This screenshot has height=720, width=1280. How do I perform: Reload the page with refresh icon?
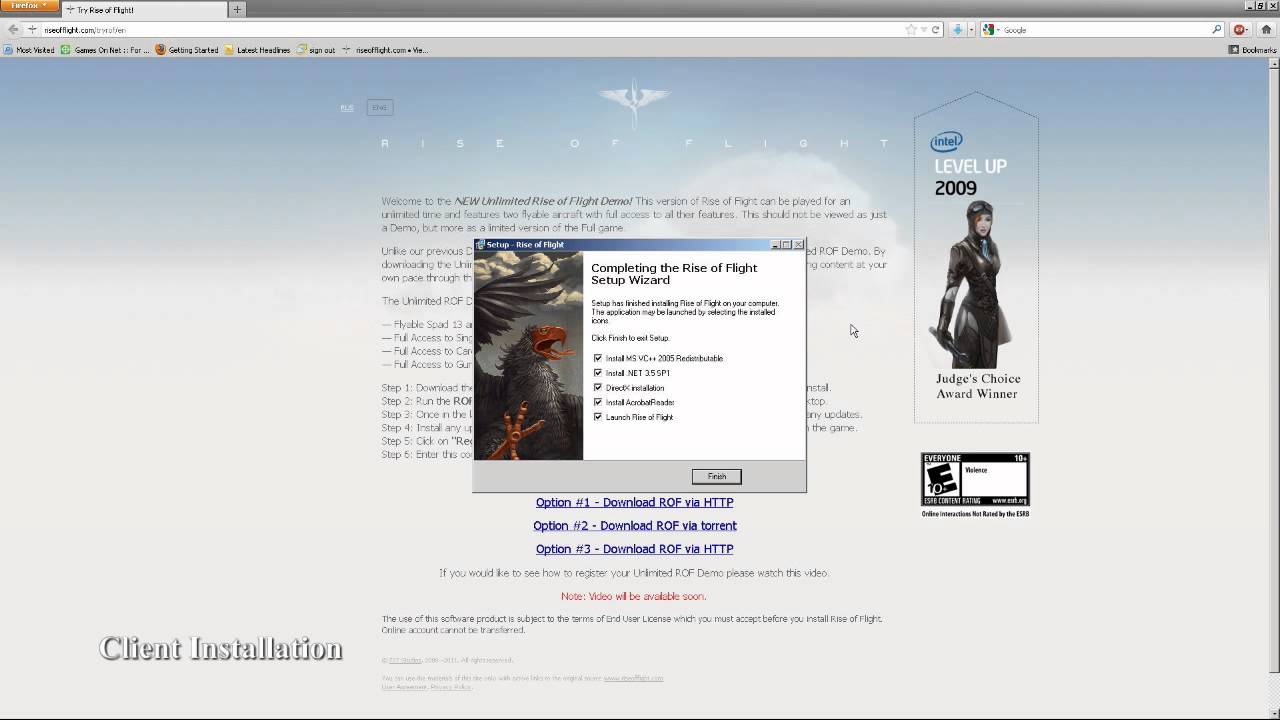point(935,30)
